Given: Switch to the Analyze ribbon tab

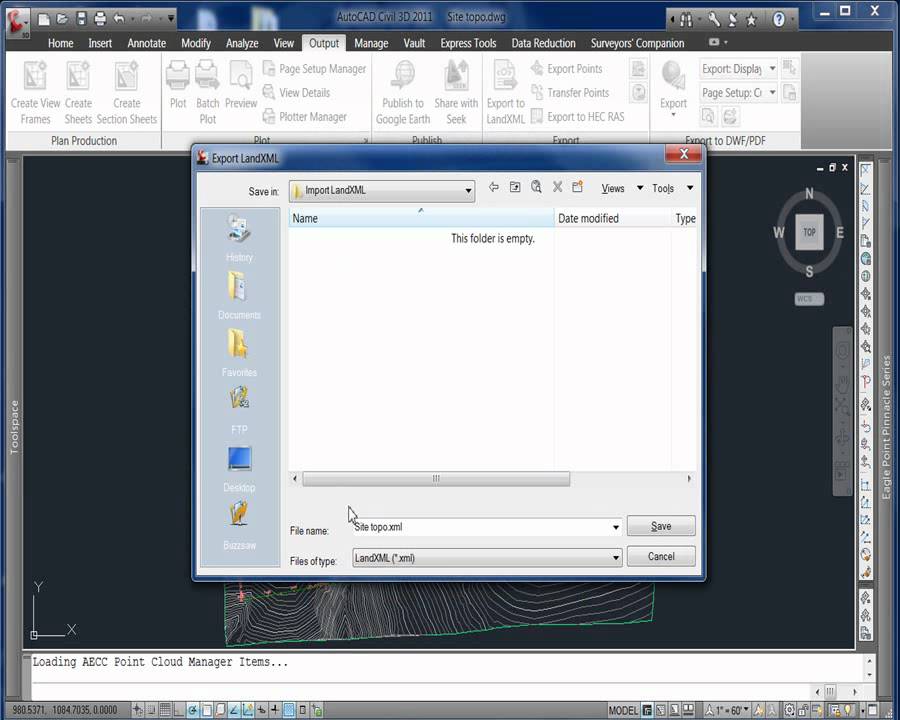Looking at the screenshot, I should point(242,43).
